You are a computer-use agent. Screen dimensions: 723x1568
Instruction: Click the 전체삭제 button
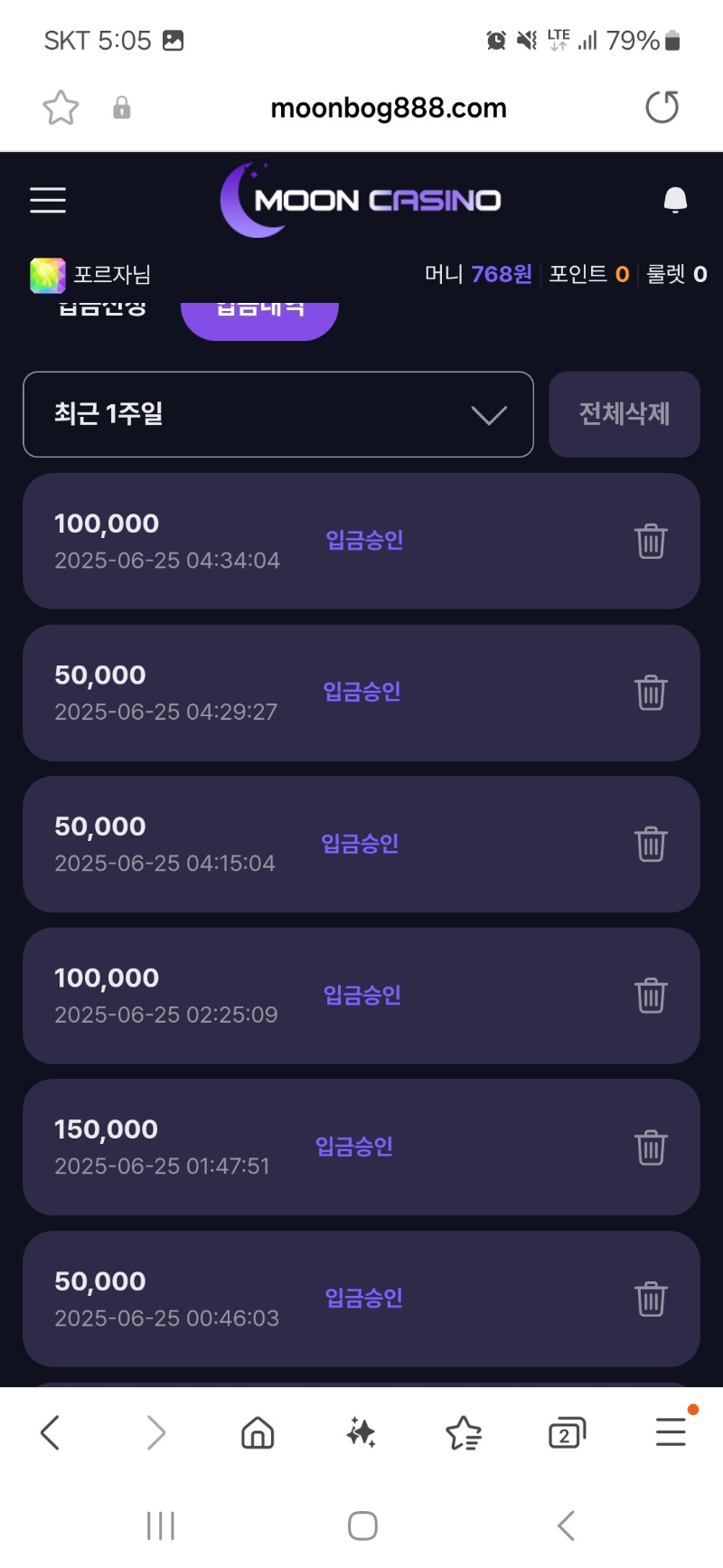pyautogui.click(x=624, y=414)
